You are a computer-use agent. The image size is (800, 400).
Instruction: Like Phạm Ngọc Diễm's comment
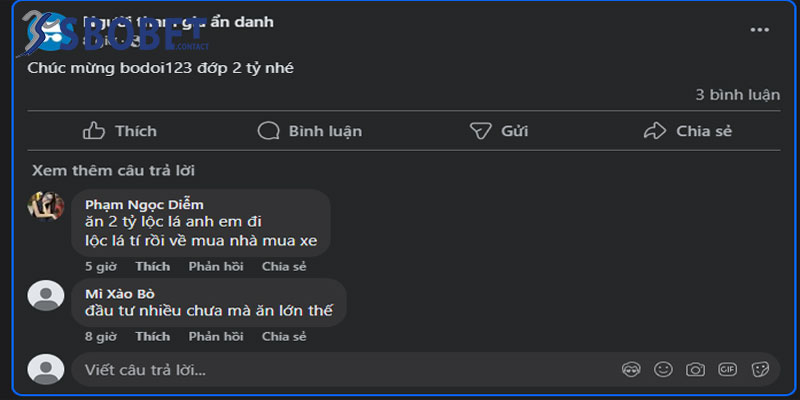tap(152, 266)
